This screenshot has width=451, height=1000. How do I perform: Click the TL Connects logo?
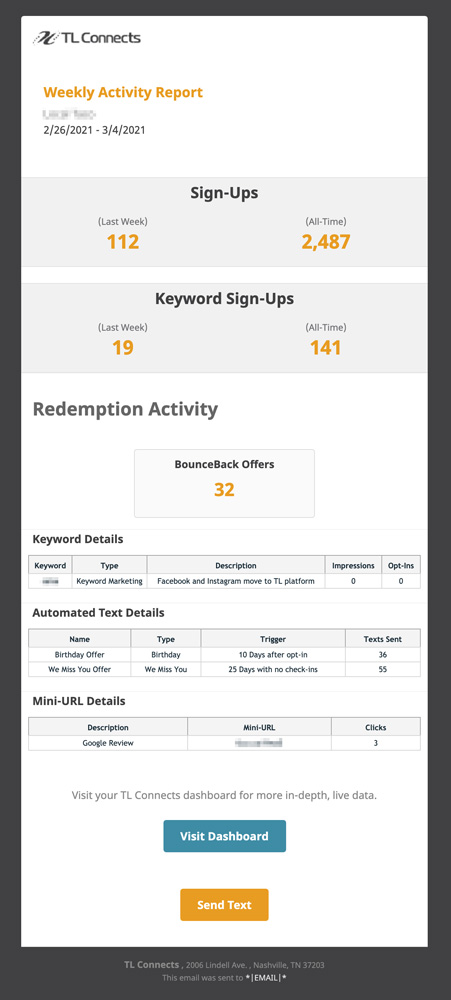point(87,38)
